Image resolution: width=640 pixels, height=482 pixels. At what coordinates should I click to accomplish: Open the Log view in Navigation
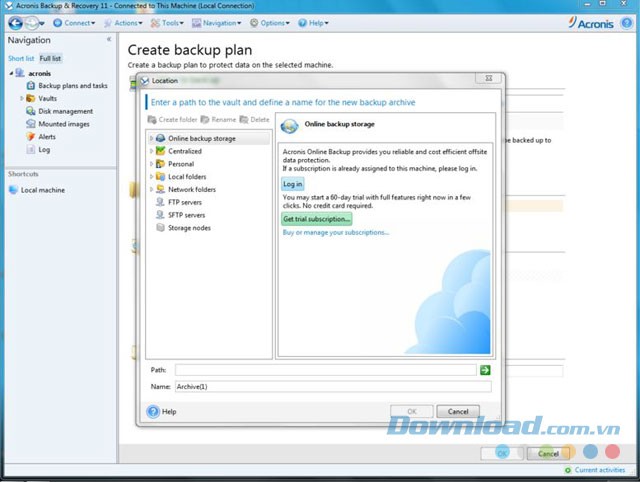tap(44, 150)
